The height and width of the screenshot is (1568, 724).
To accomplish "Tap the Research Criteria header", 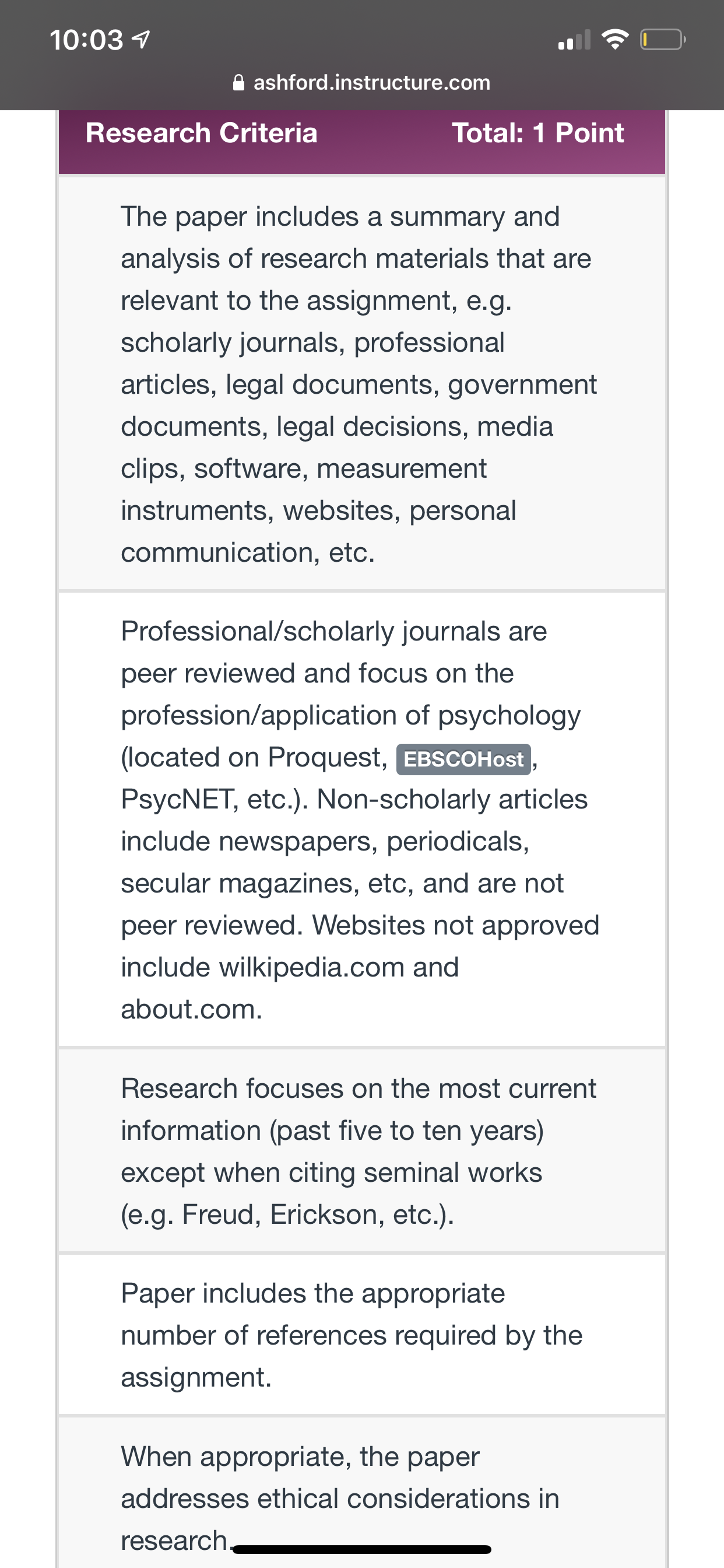I will tap(201, 132).
